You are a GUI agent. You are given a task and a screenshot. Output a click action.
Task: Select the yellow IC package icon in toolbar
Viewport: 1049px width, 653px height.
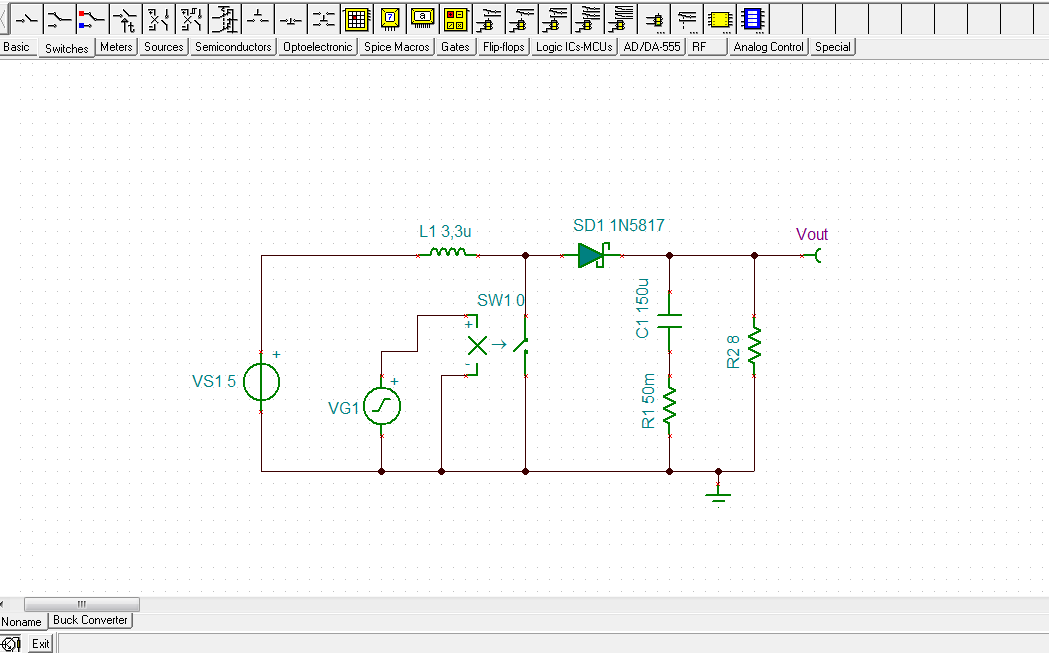pyautogui.click(x=720, y=18)
